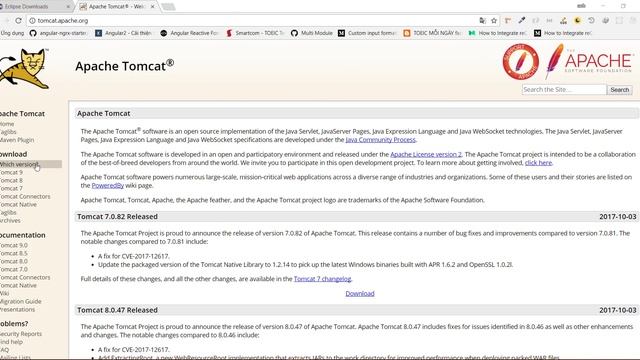Open Tomcat 7.0 documentation link
The image size is (640, 360).
14,269
